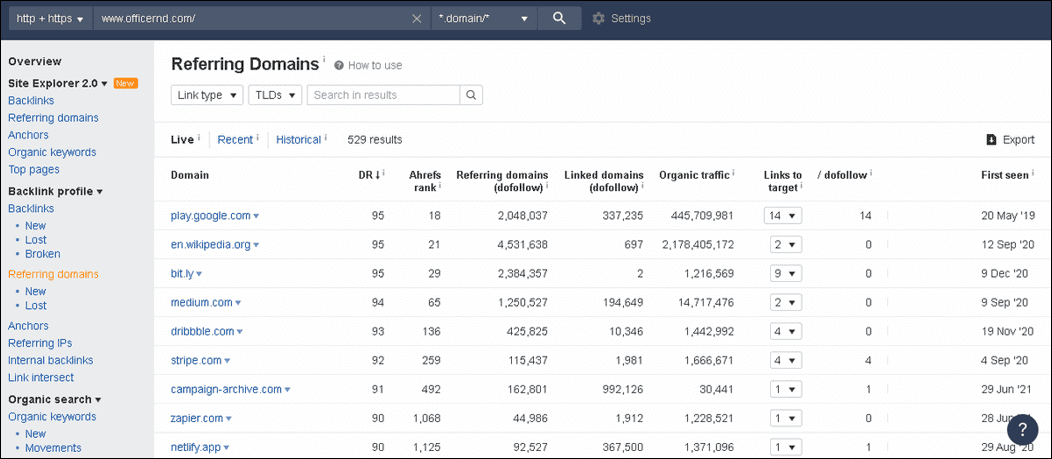Click the New badge next to Site Explorer 2.0
Viewport: 1052px width, 459px height.
click(125, 83)
